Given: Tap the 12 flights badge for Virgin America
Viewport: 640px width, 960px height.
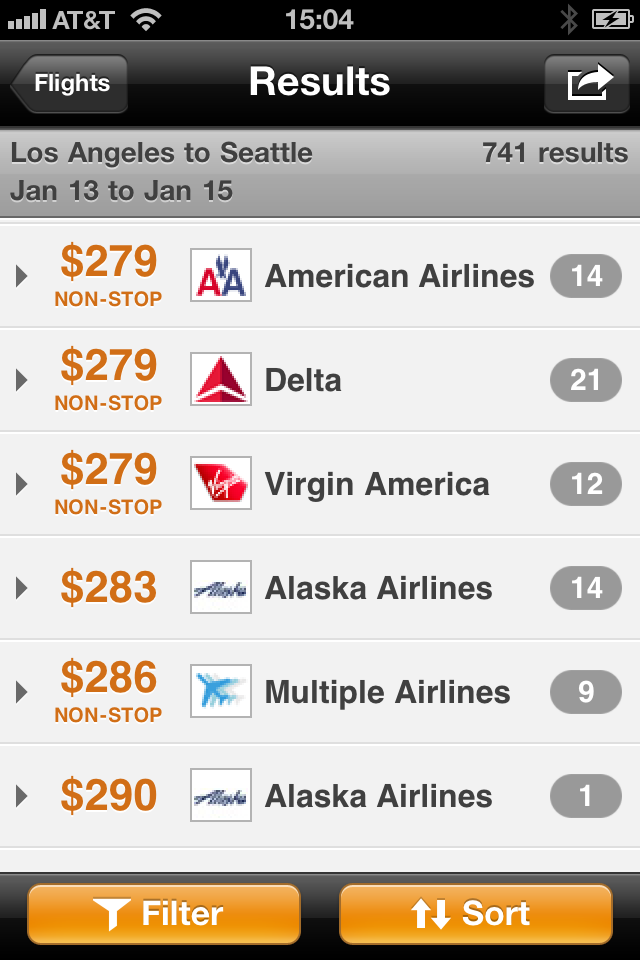Looking at the screenshot, I should [586, 484].
